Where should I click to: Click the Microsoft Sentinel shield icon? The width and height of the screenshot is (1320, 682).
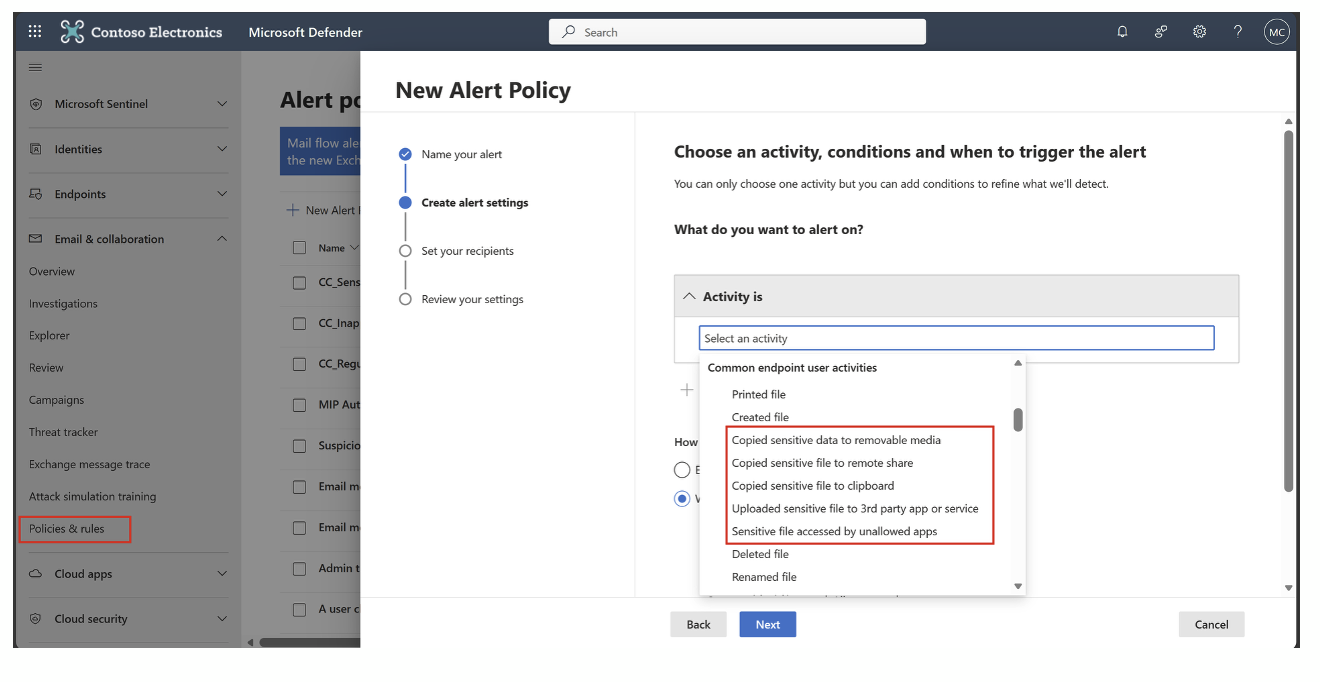tap(36, 104)
